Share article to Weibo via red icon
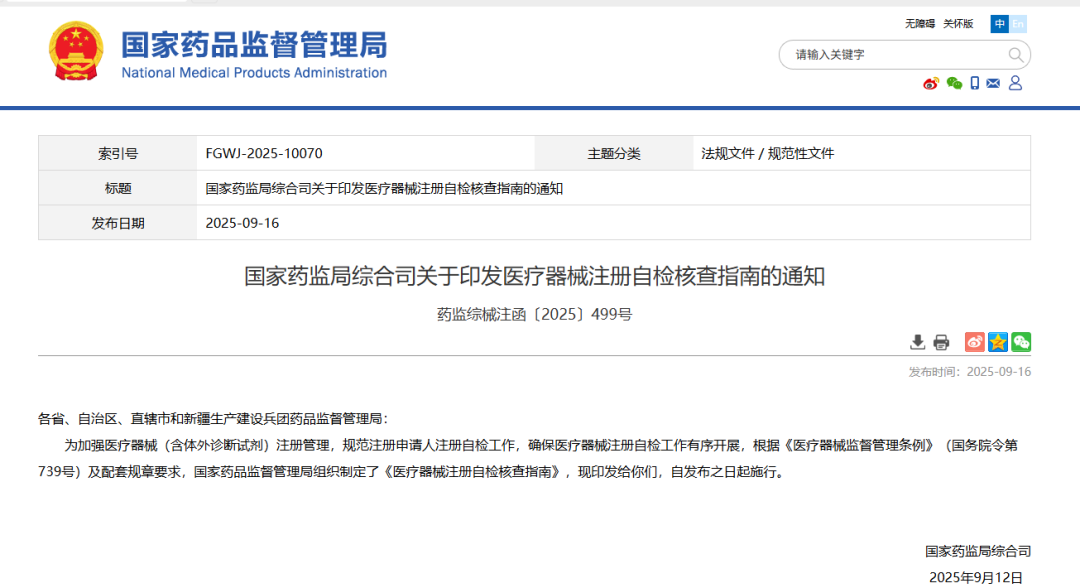This screenshot has height=588, width=1080. pyautogui.click(x=974, y=342)
